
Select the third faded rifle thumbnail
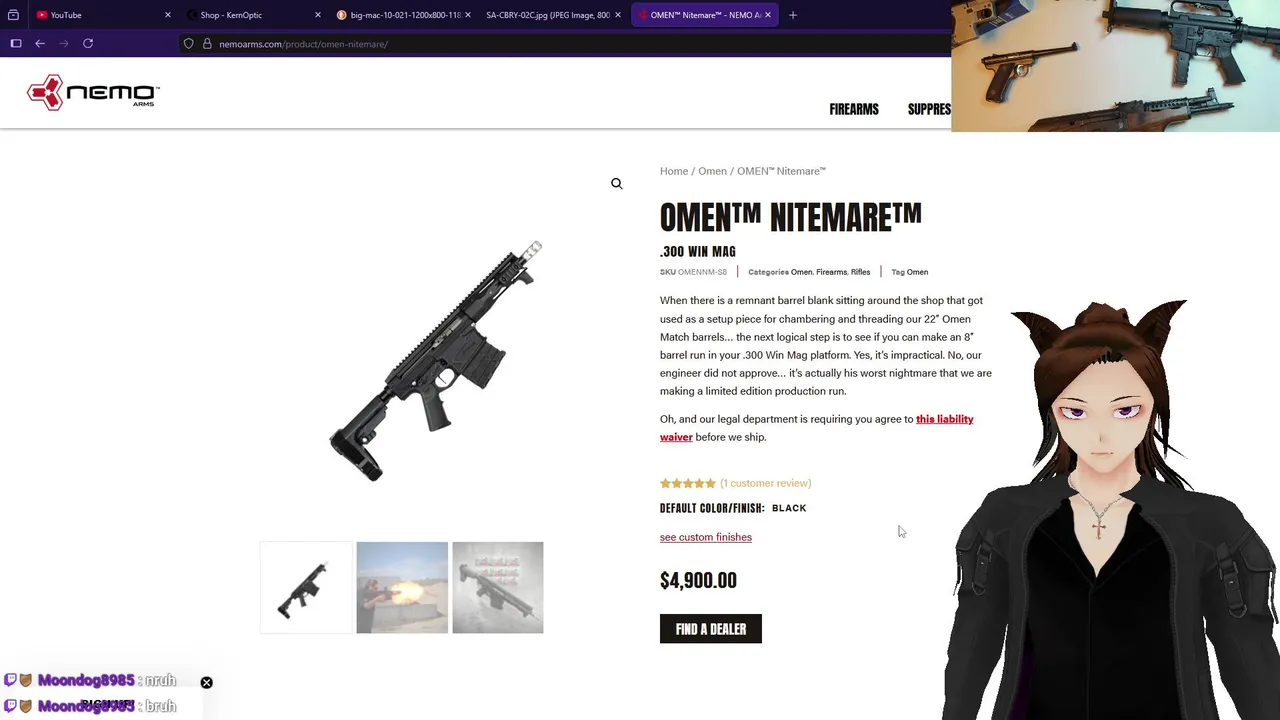click(498, 588)
